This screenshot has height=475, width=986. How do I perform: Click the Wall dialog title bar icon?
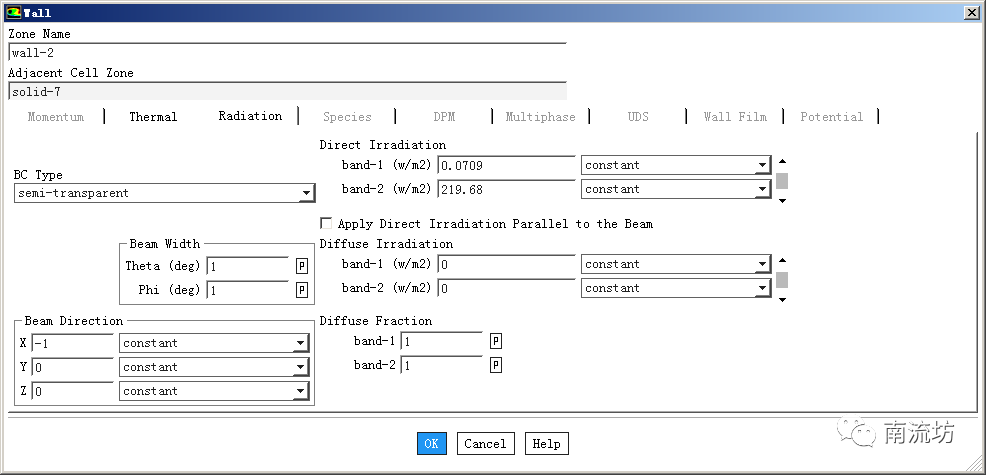pos(12,13)
